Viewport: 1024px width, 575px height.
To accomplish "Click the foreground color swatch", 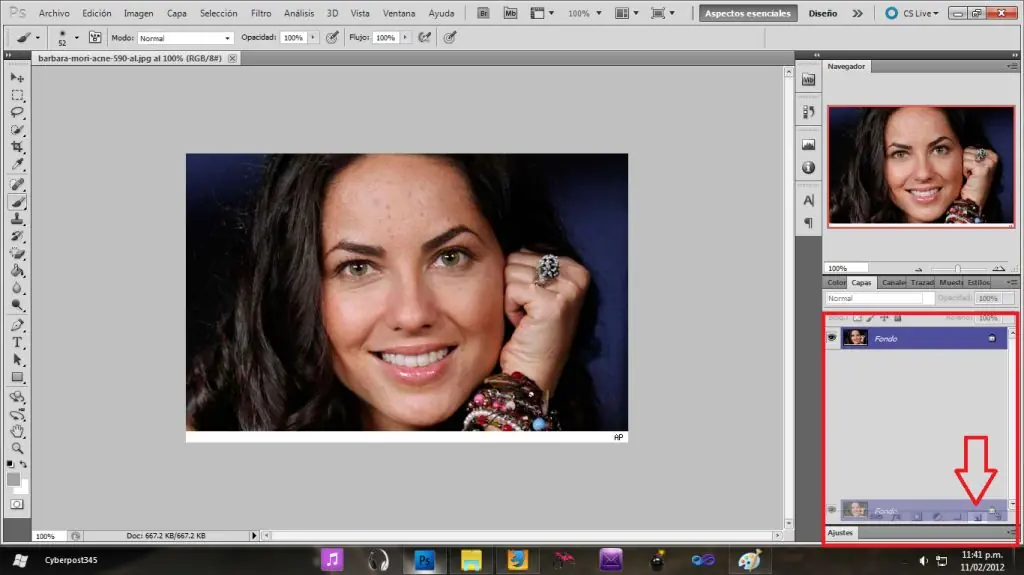I will point(13,480).
